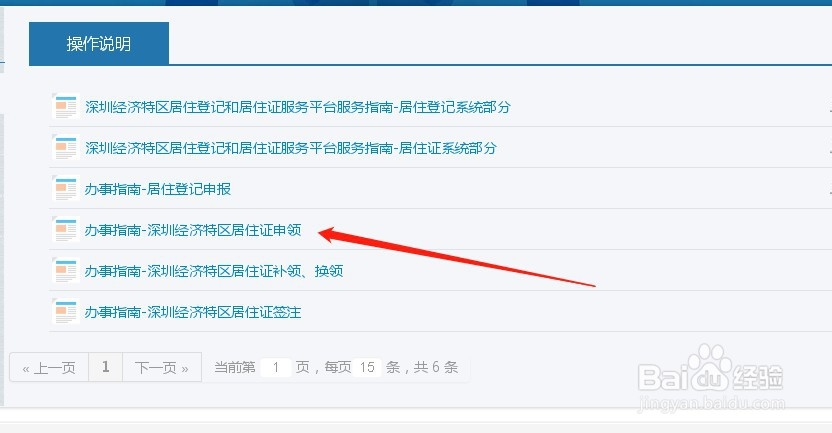Open link 服务指南-居住登记系统部分
Screen dimensions: 832x433
[298, 107]
